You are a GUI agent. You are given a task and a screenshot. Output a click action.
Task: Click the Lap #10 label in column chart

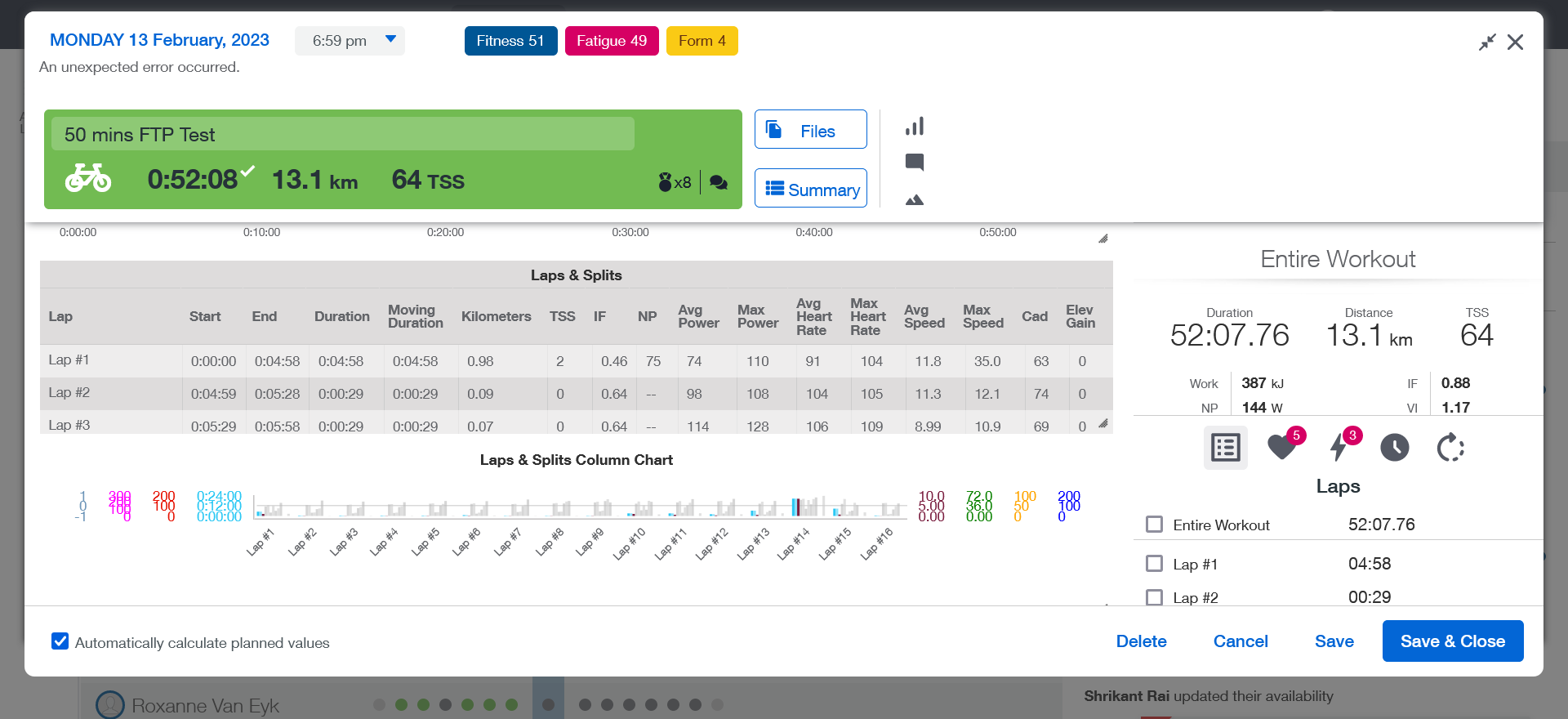[629, 543]
